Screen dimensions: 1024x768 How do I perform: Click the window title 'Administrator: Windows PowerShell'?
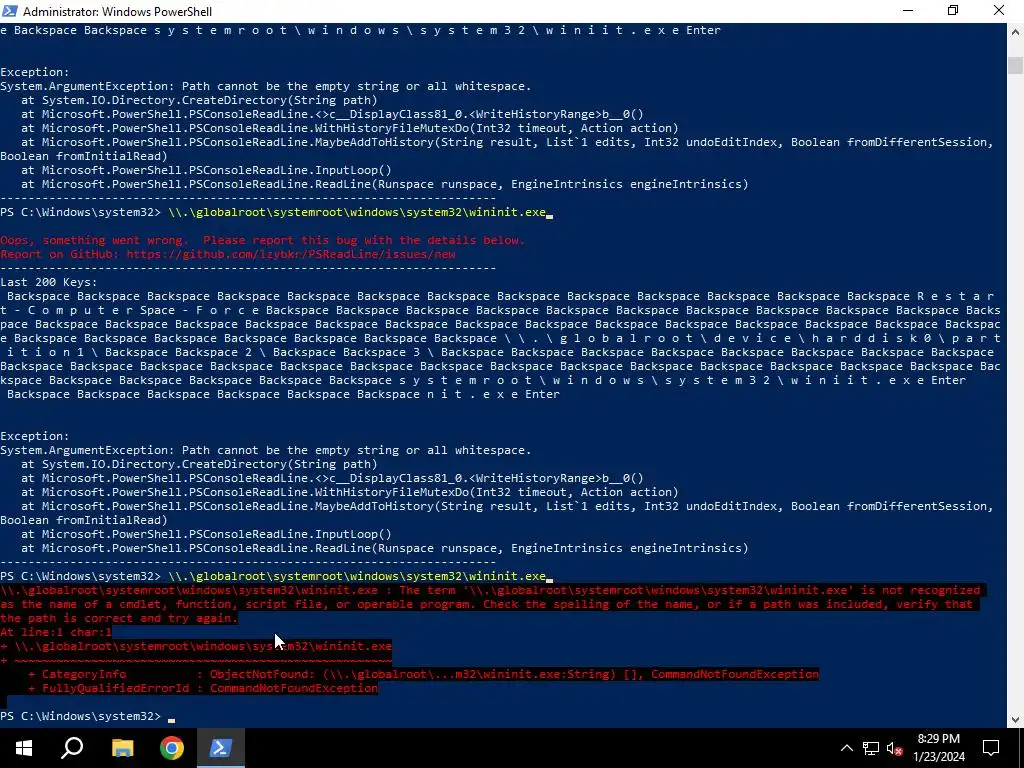(117, 11)
